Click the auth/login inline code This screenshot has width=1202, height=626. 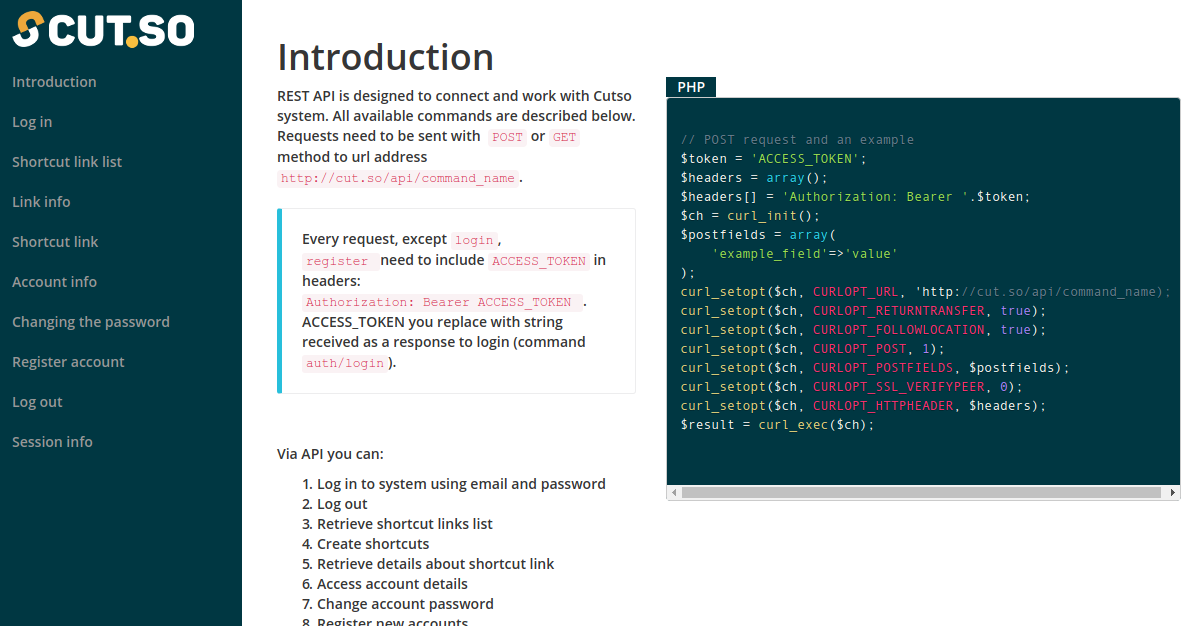click(x=345, y=363)
